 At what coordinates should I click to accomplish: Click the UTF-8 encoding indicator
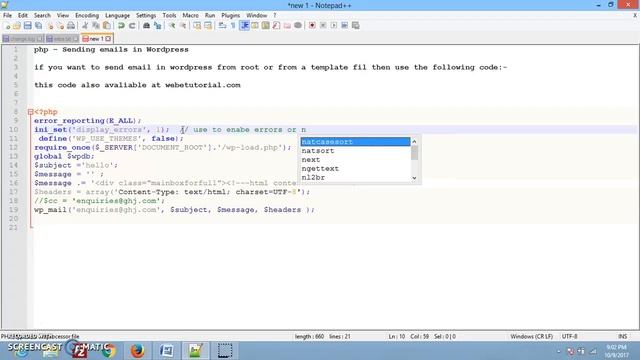pyautogui.click(x=569, y=336)
